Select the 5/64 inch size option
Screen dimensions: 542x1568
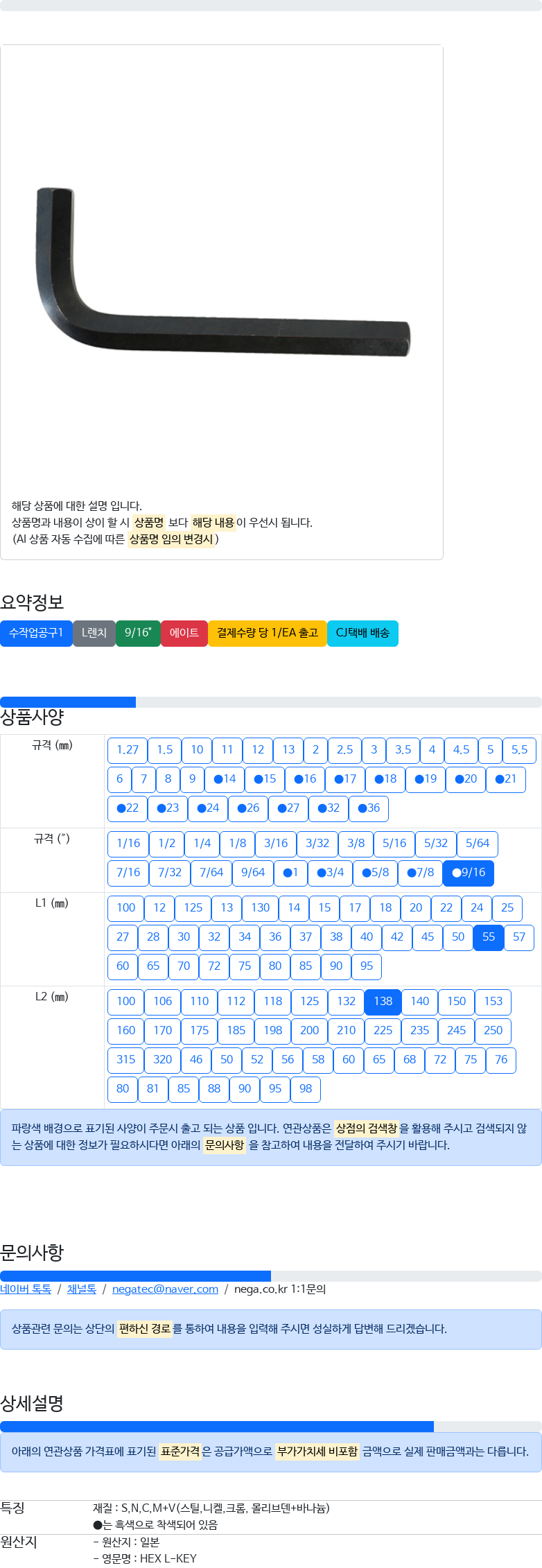click(x=478, y=844)
